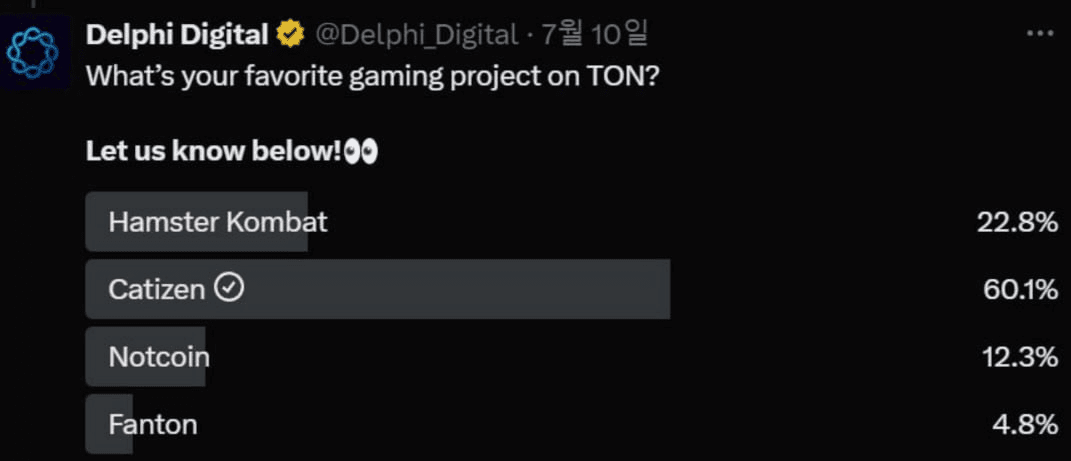The height and width of the screenshot is (461, 1071).
Task: Click the Delphi Digital profile avatar
Action: tap(34, 52)
